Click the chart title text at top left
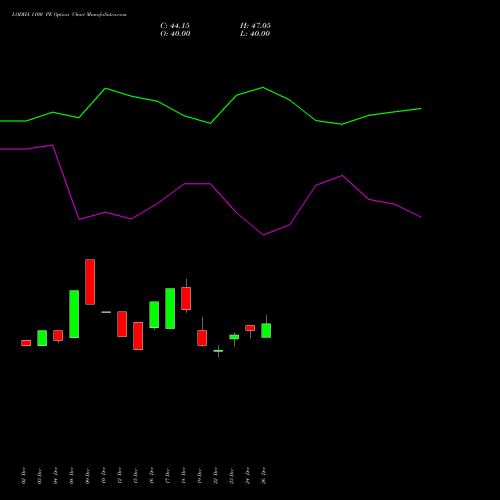Screen dimensions: 500x500 click(69, 15)
